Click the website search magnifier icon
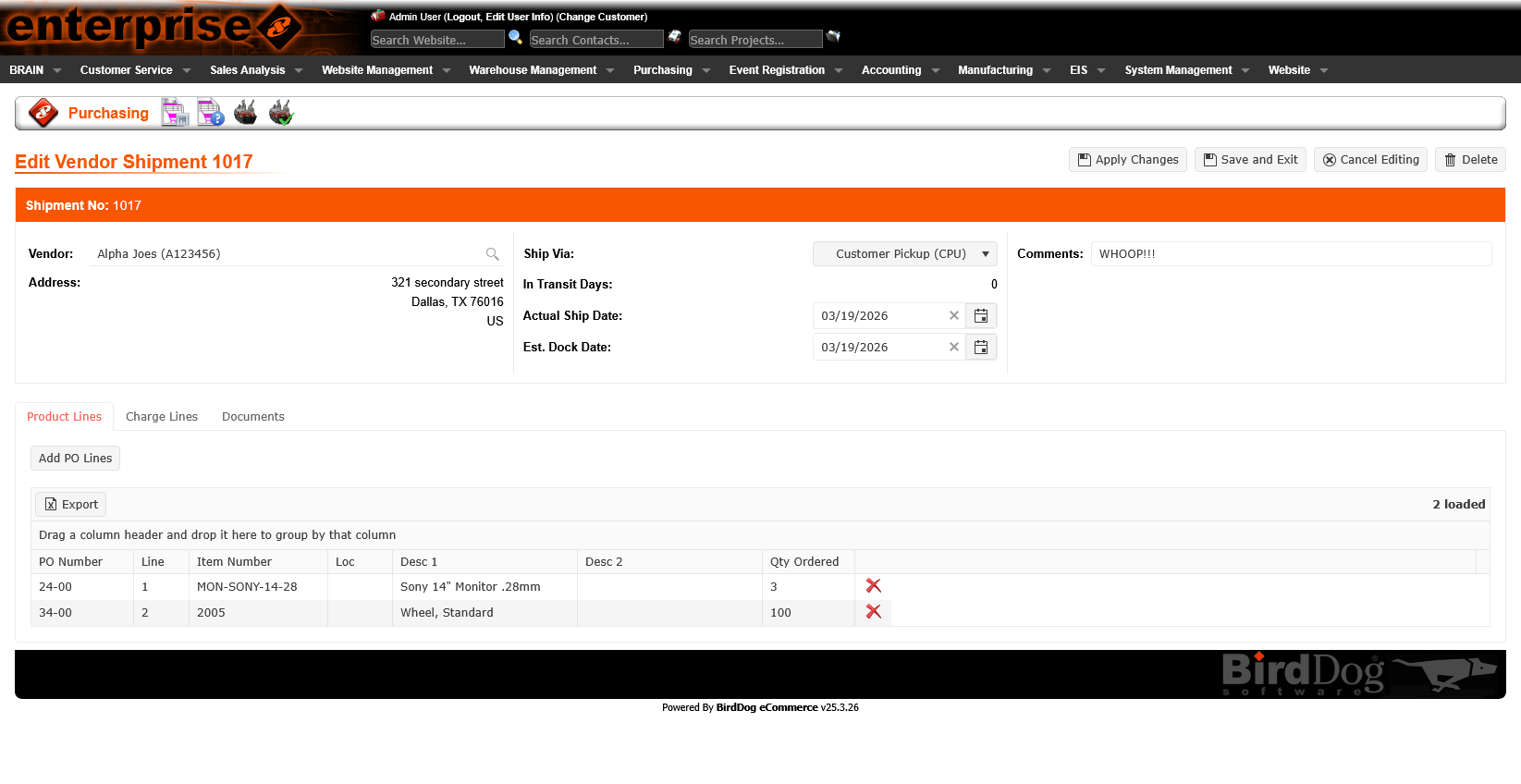Screen dimensions: 1521x784 click(x=515, y=37)
